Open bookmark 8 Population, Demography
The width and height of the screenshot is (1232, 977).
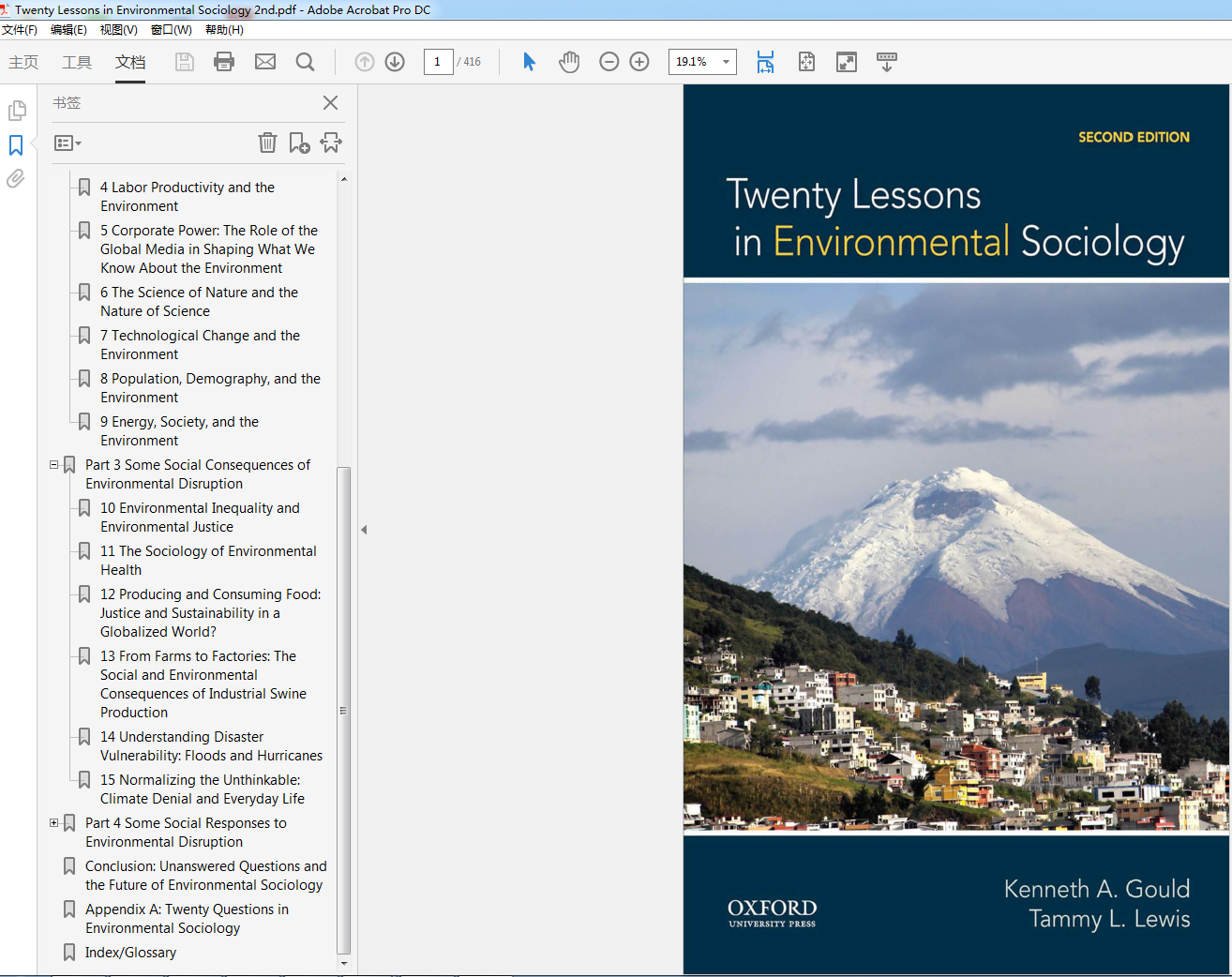210,388
